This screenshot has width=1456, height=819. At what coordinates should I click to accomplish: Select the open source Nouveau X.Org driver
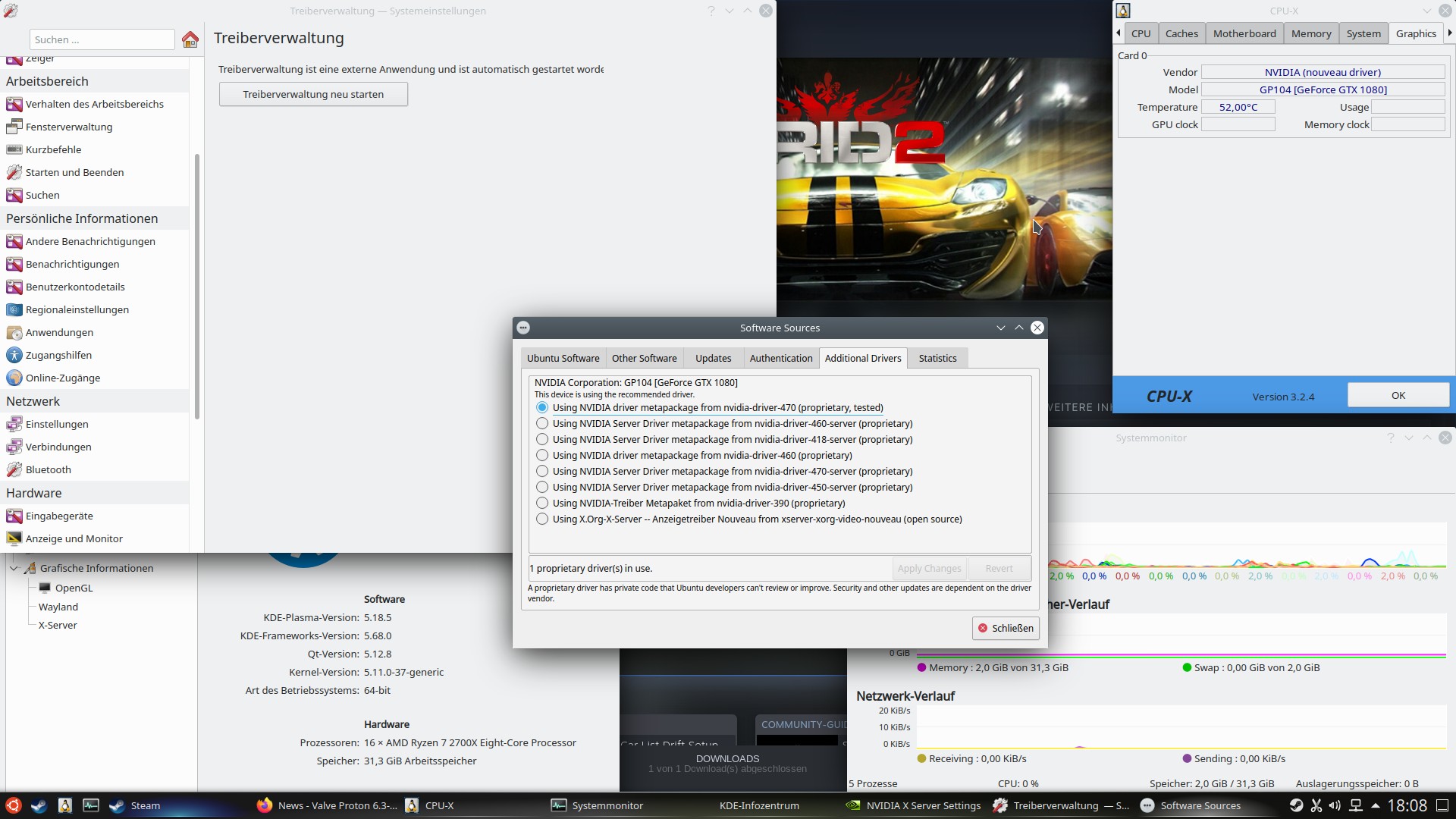coord(542,519)
